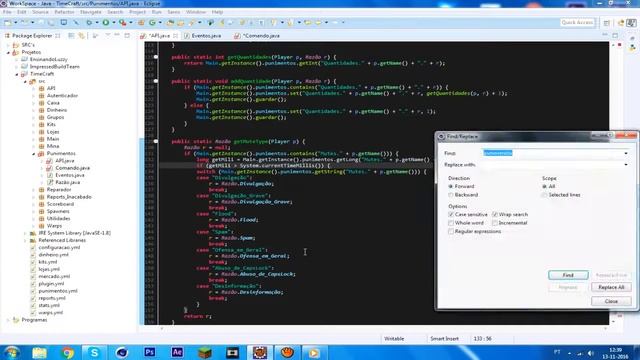The height and width of the screenshot is (360, 640).
Task: Click the Open Perspective icon near Quick Access
Action: coord(607,23)
